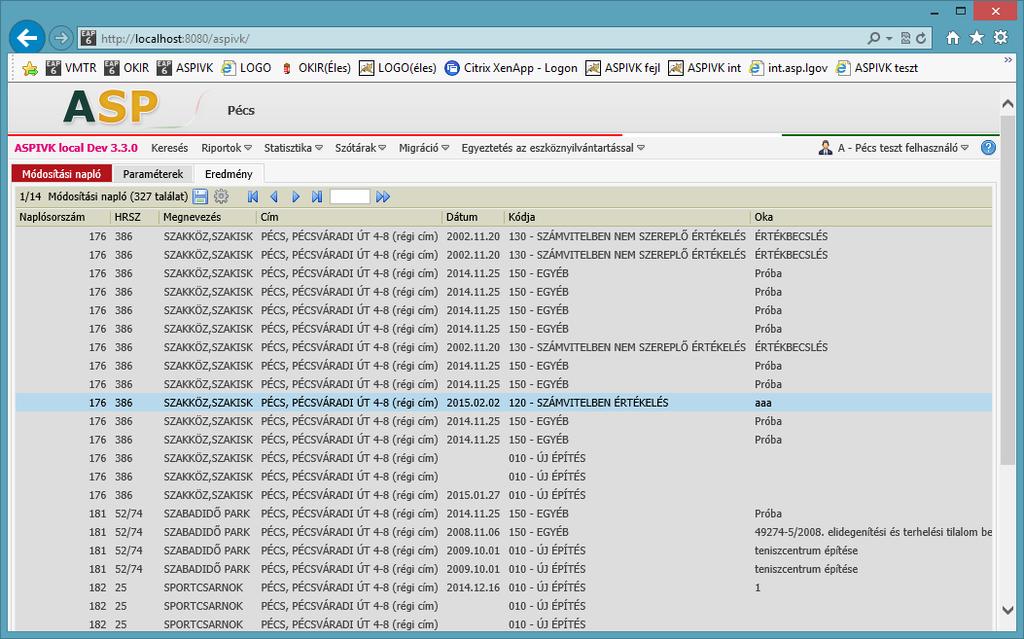Viewport: 1024px width, 639px height.
Task: Sort by Dátum column header
Action: [473, 217]
